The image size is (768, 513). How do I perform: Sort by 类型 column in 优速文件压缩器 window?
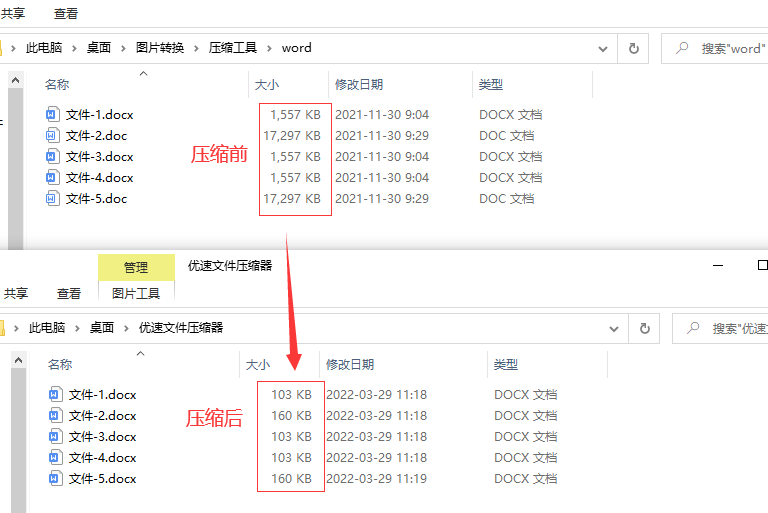[x=506, y=364]
